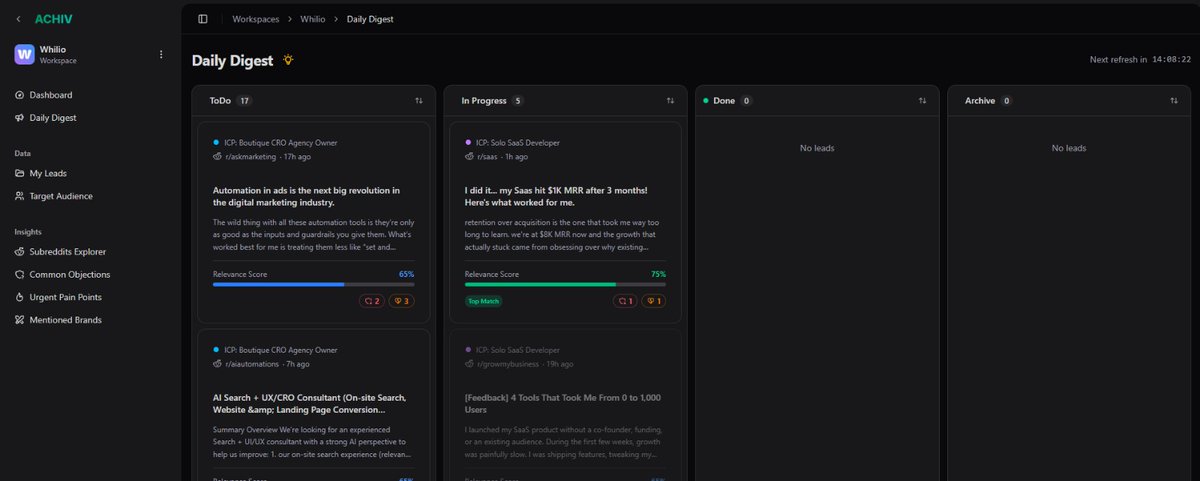Click the back arrow beside ACHIV logo

[x=18, y=19]
